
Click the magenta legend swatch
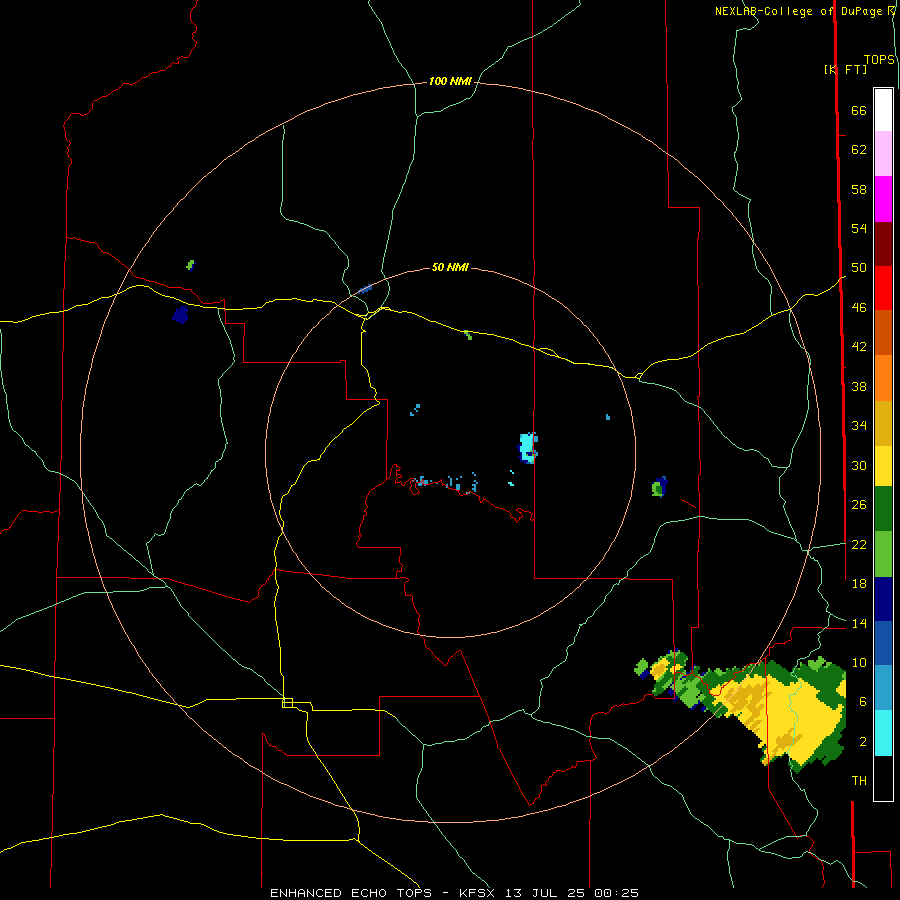[883, 199]
